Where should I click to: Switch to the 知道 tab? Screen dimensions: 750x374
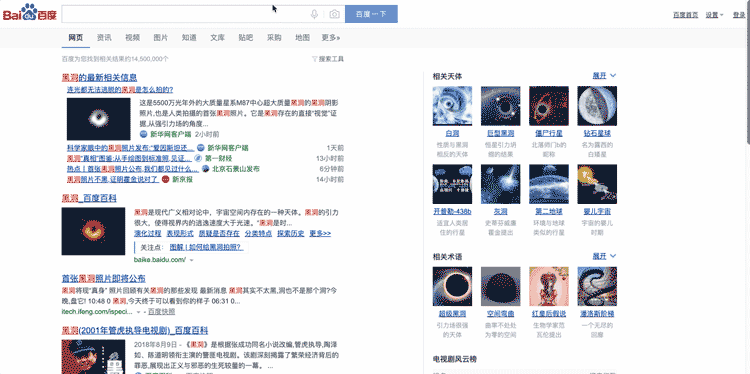(x=189, y=38)
